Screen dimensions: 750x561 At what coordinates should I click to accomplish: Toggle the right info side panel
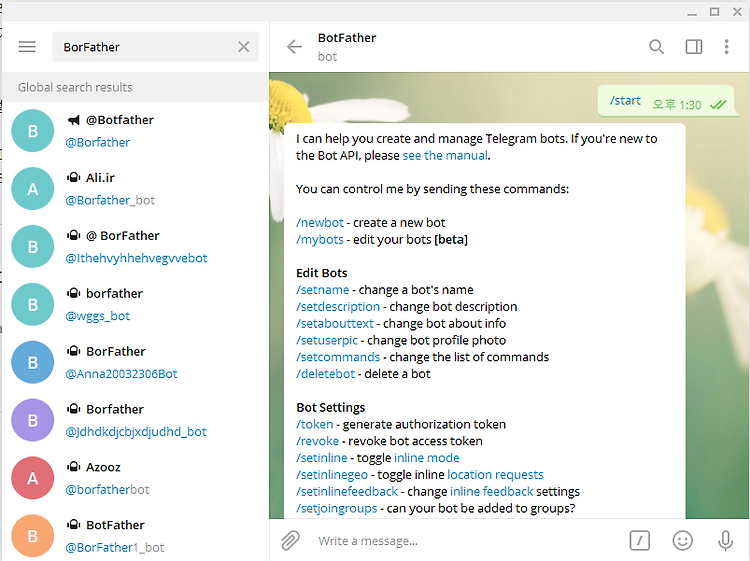coord(694,47)
